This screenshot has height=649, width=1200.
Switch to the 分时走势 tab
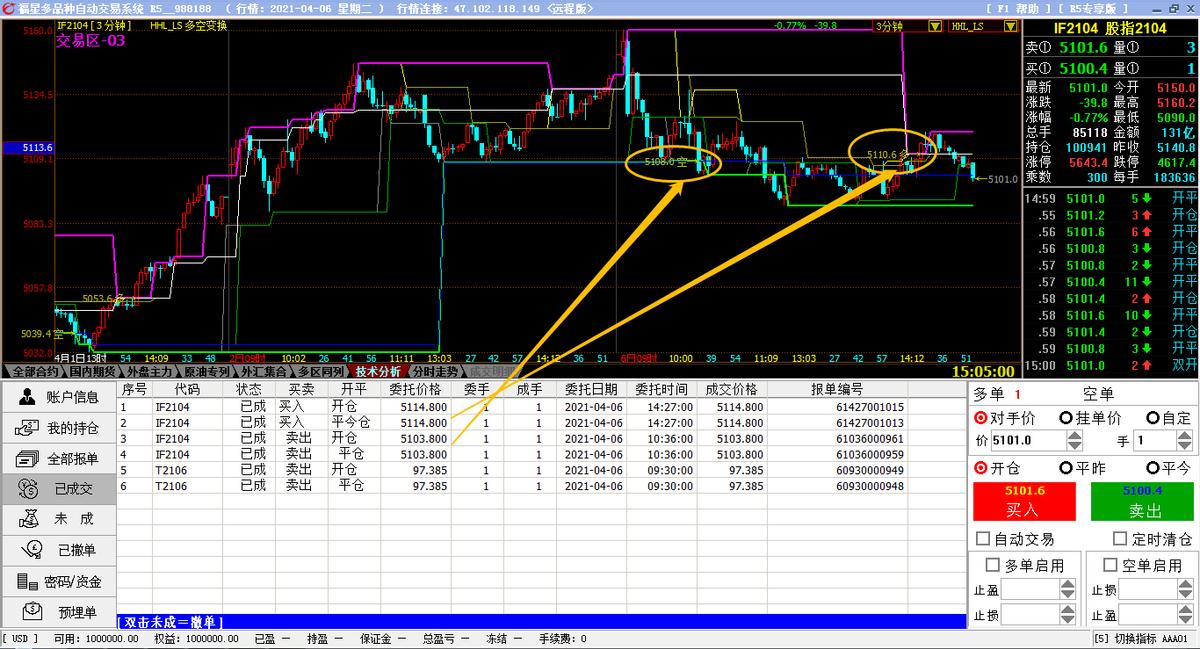[x=437, y=371]
